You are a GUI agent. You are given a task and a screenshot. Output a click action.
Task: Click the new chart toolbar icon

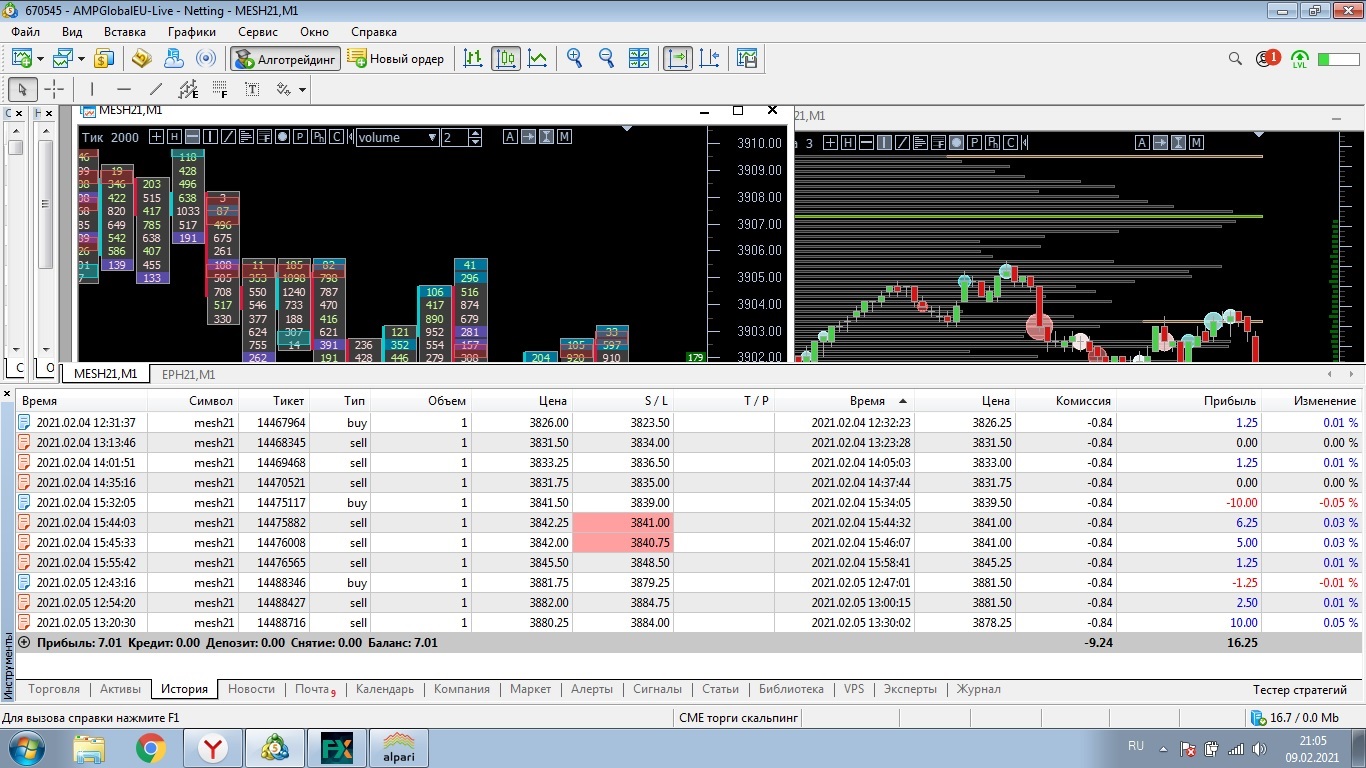(22, 59)
